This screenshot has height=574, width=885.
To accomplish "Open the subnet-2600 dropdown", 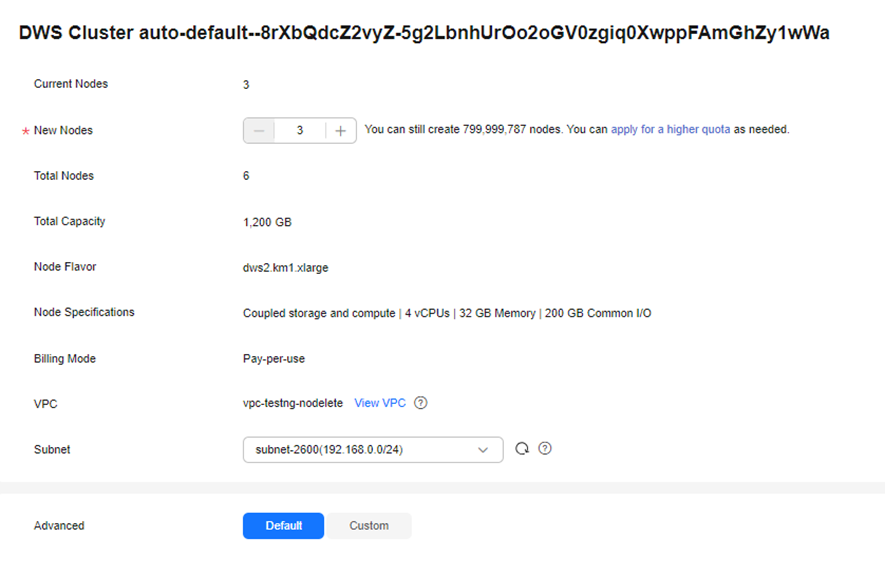I will [x=373, y=450].
